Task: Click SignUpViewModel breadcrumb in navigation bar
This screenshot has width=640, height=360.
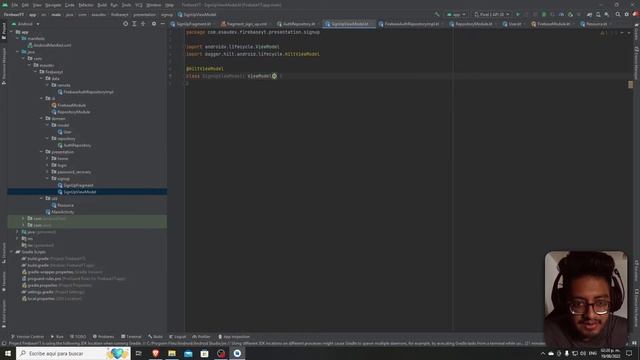Action: 197,14
